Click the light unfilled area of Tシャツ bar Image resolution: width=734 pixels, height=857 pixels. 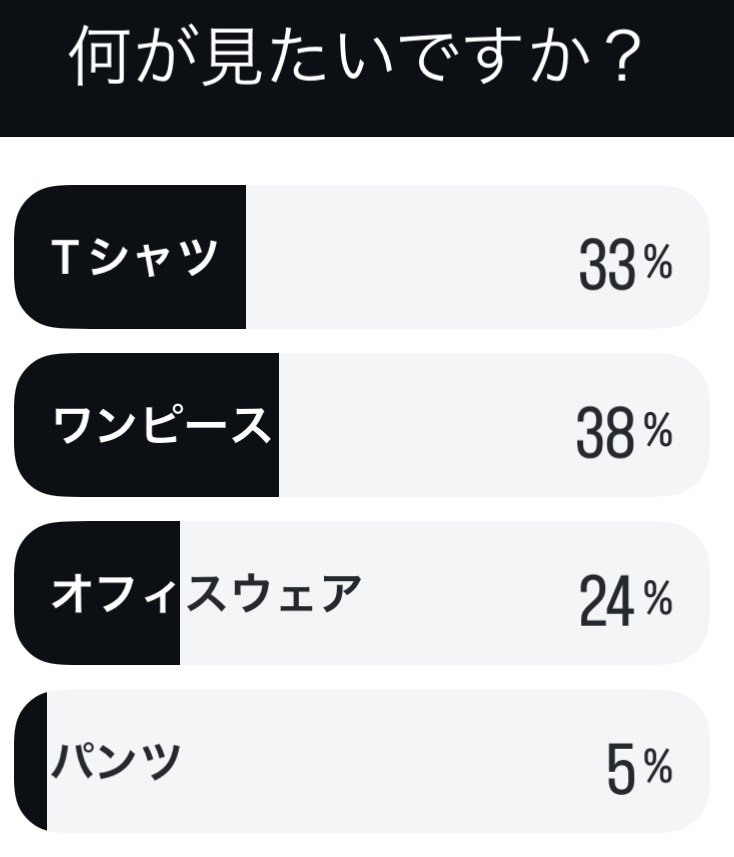(x=410, y=257)
